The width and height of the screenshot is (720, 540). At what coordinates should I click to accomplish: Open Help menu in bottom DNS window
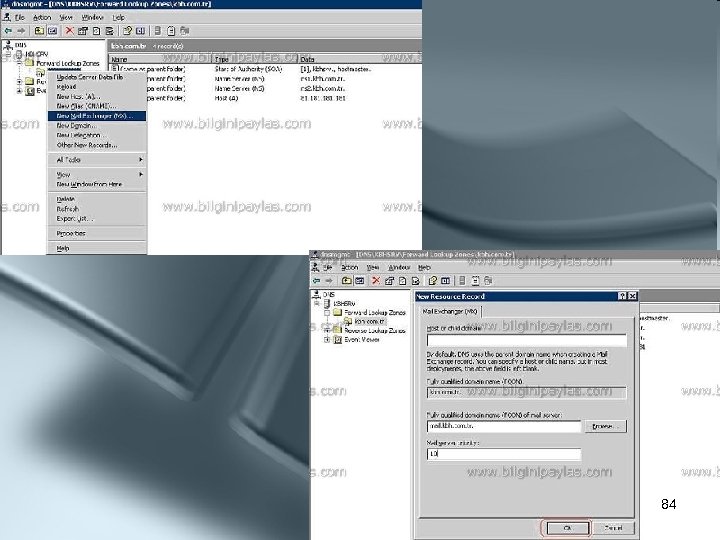424,267
